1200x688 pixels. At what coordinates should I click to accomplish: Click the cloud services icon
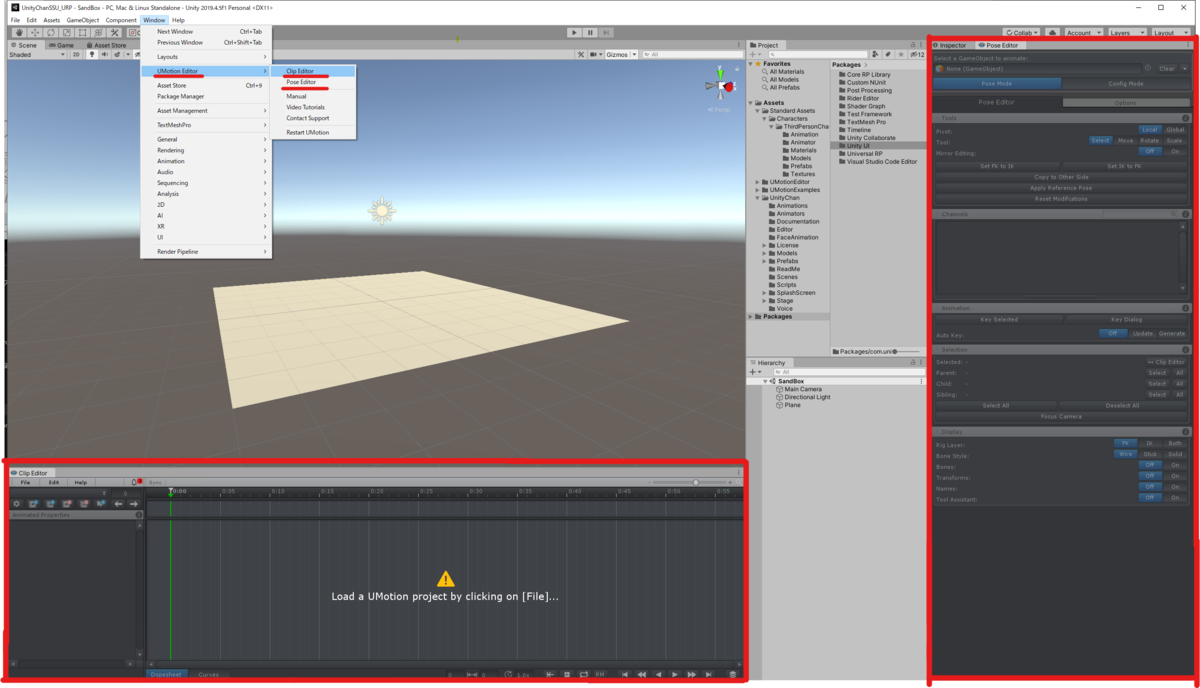click(1052, 33)
